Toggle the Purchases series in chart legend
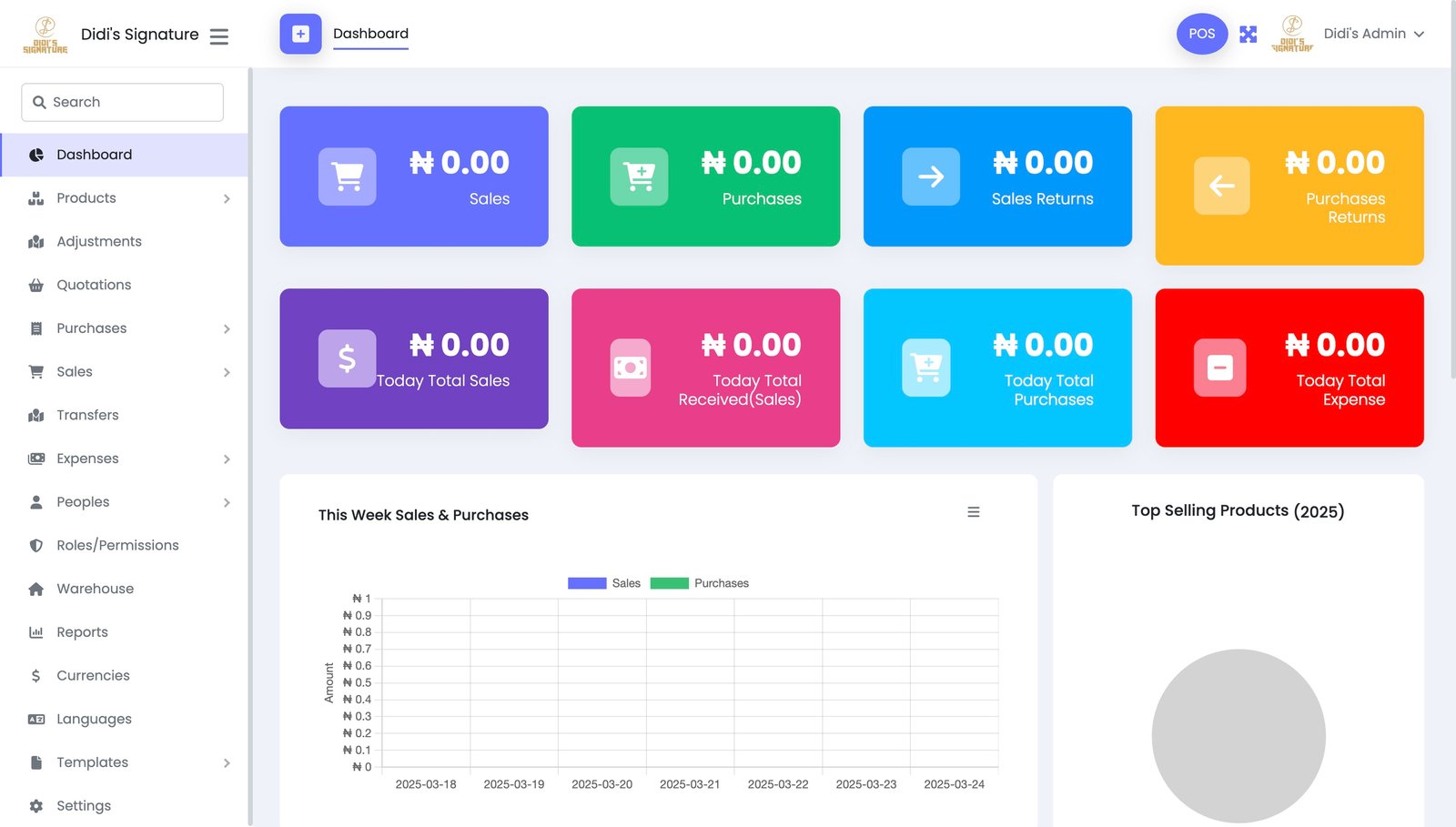This screenshot has width=1456, height=827. click(x=700, y=583)
